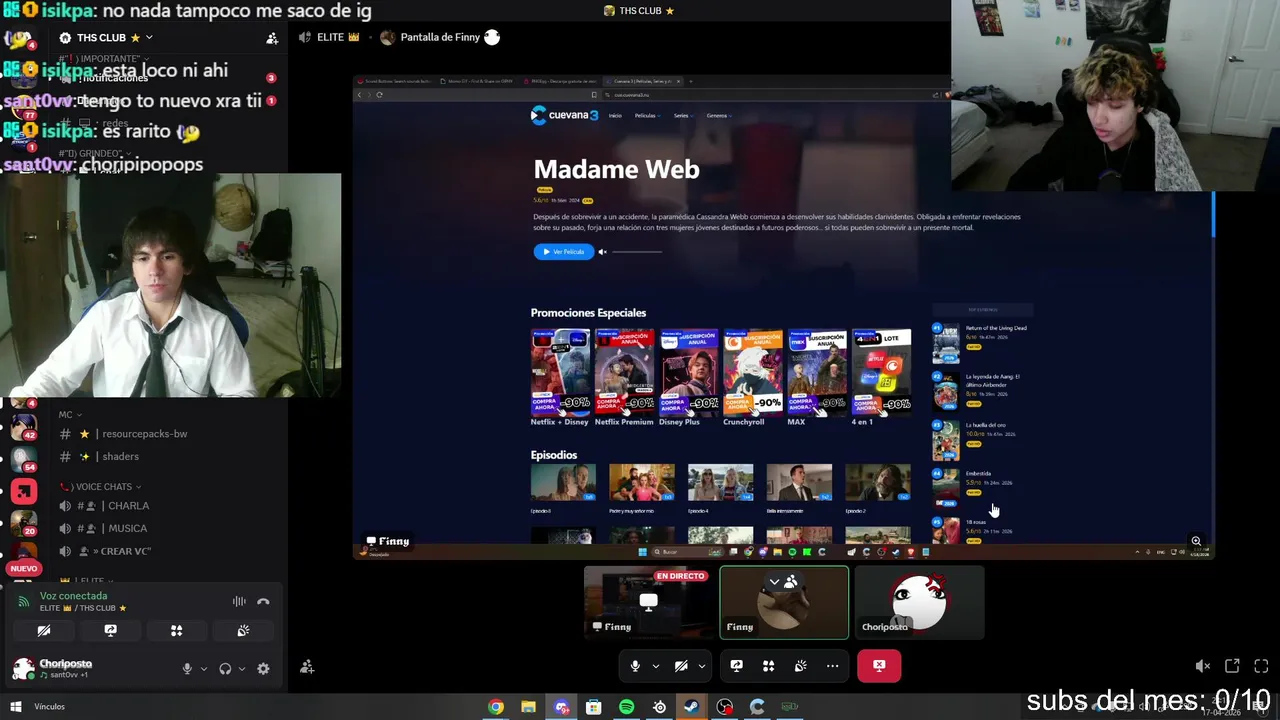The height and width of the screenshot is (720, 1280).
Task: Toggle camera in call control bar
Action: coord(681,666)
